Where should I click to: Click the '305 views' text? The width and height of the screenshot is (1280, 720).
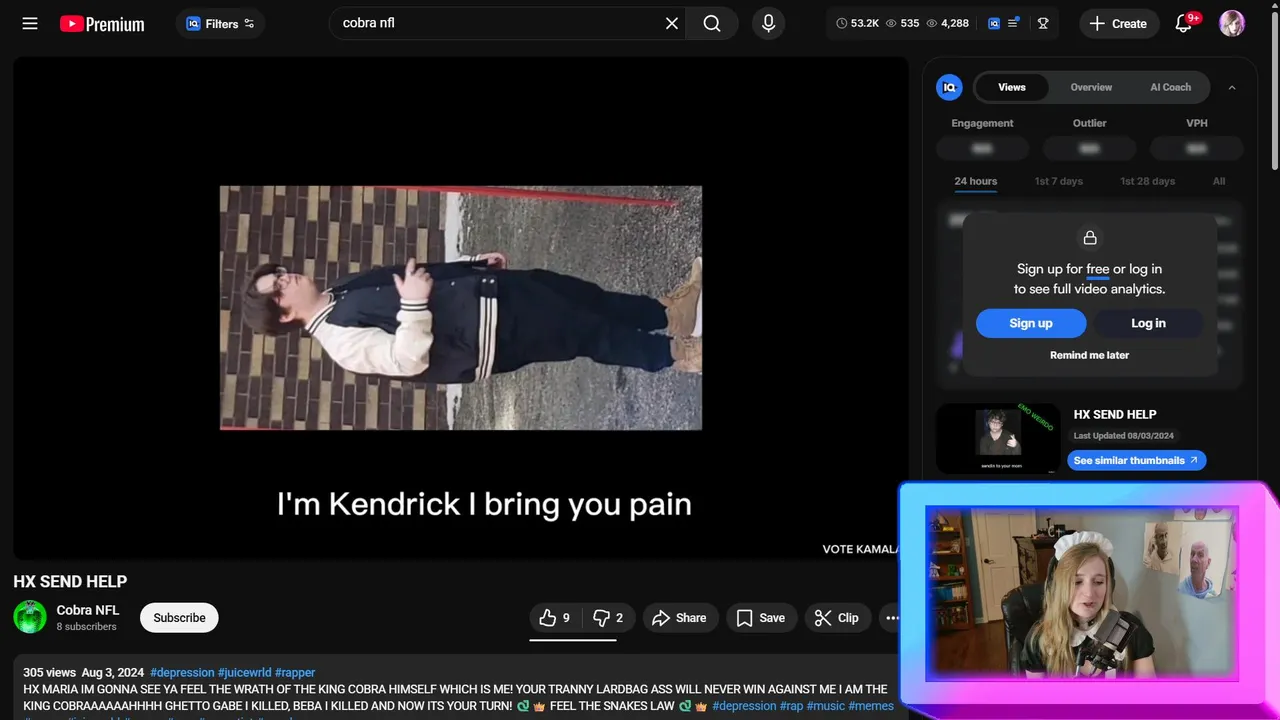(50, 673)
